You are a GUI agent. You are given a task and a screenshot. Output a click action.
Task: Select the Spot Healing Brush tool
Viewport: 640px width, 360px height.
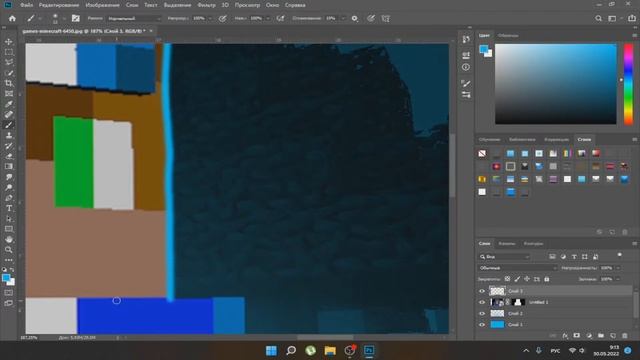point(9,114)
